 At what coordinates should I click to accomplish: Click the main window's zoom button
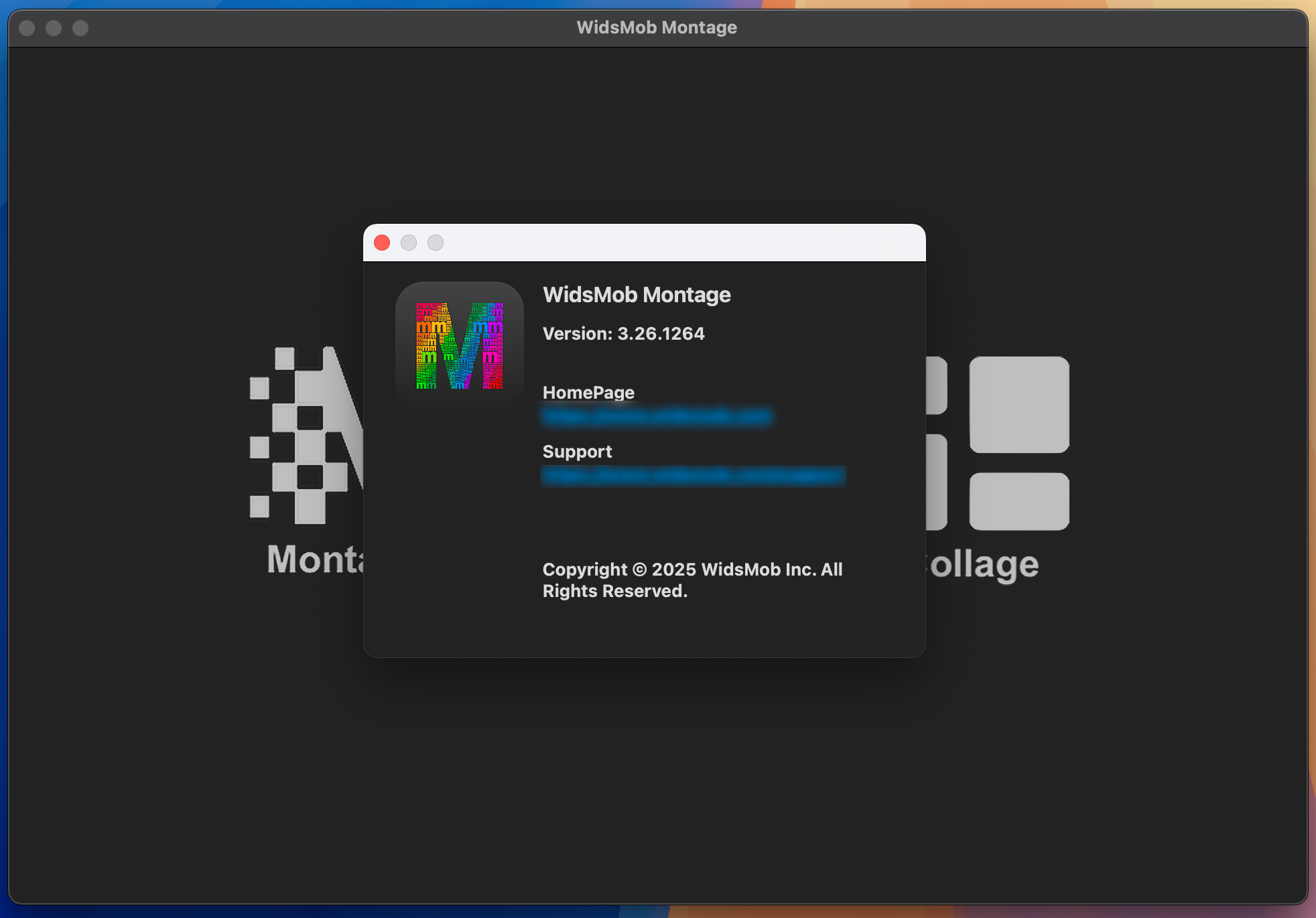(80, 28)
